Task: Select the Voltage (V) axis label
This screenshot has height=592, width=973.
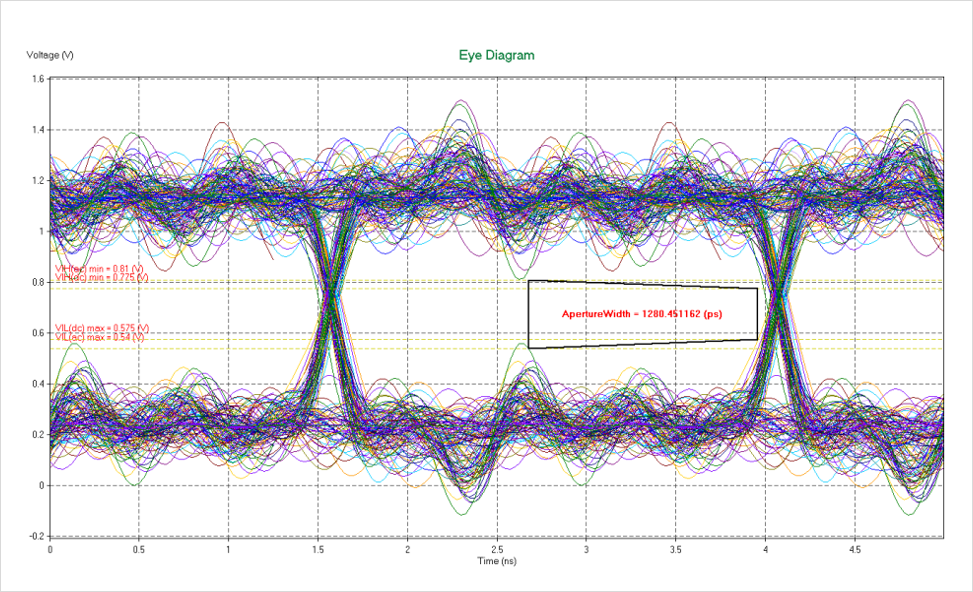Action: [50, 55]
